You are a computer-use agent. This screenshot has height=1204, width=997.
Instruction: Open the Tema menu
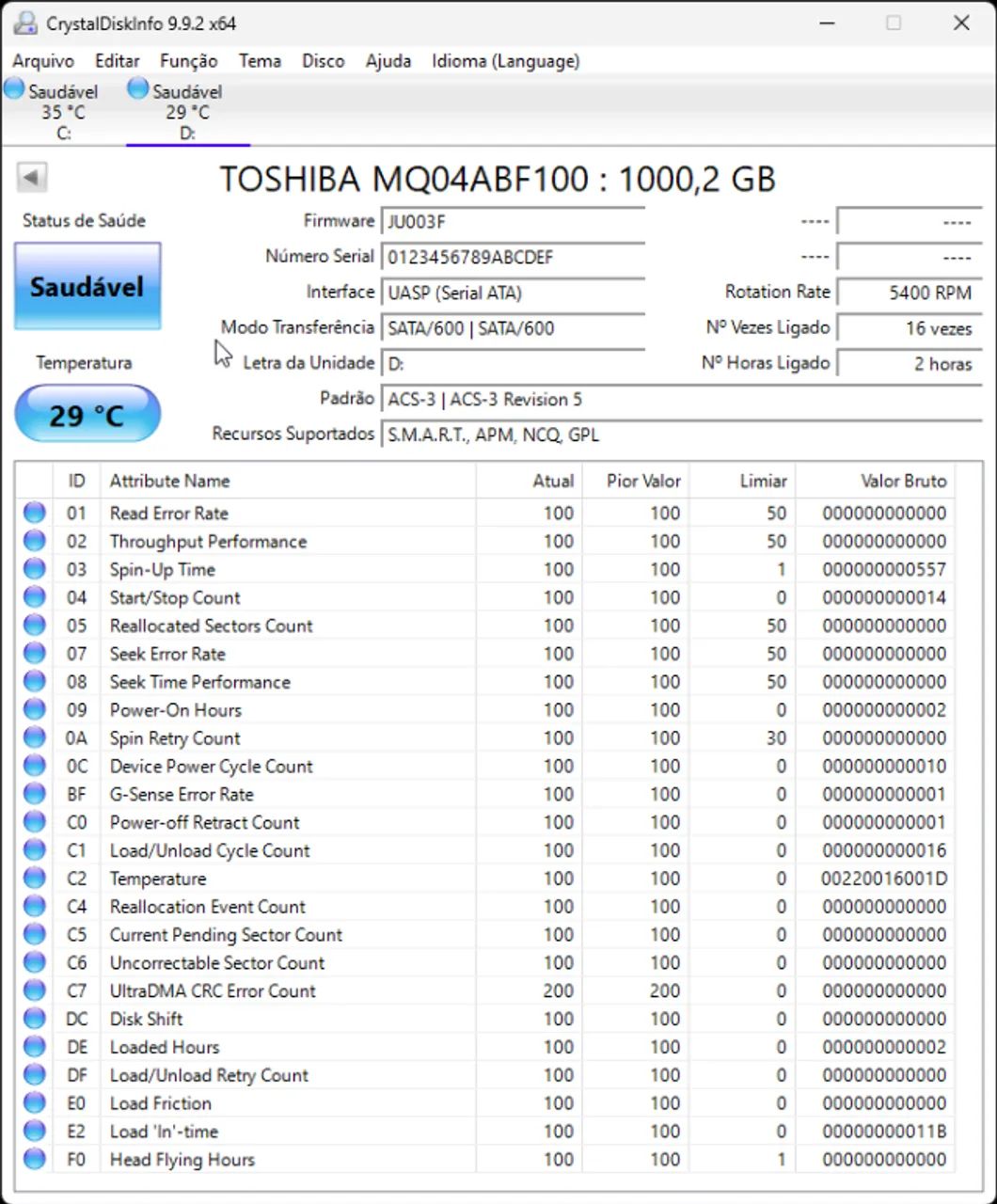pos(260,61)
